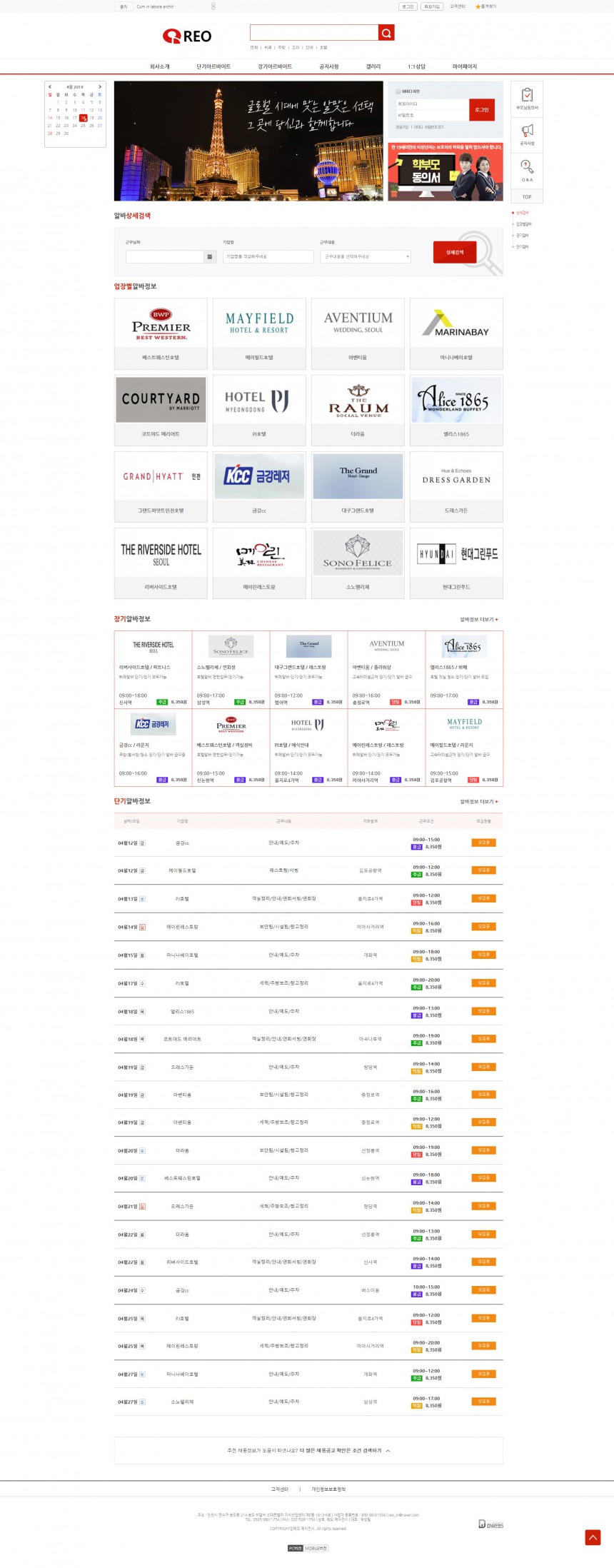
Task: Go to next month in calendar
Action: pos(100,87)
